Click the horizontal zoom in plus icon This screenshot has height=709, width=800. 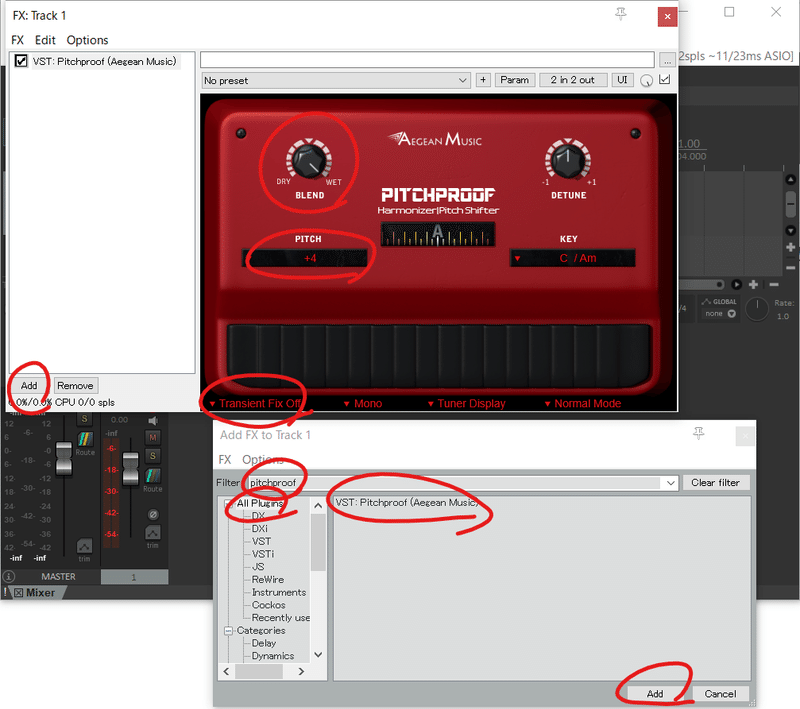pos(754,284)
